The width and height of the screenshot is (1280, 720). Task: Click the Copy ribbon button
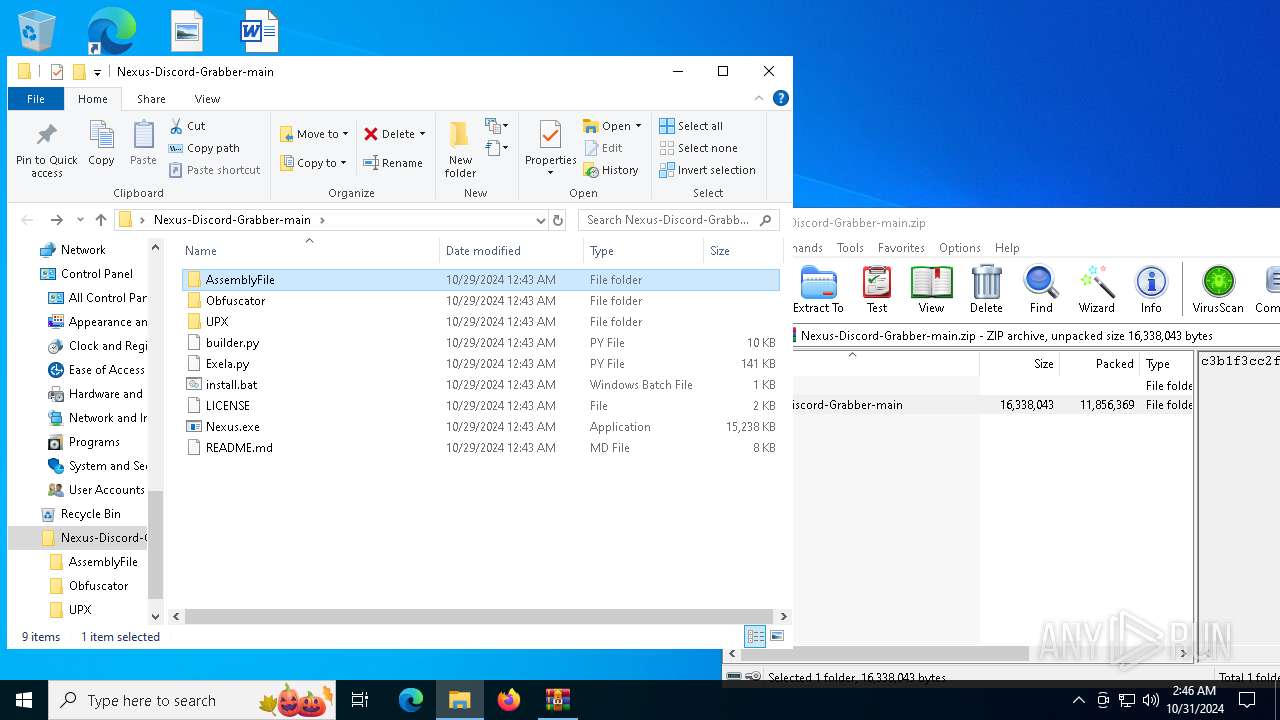tap(101, 143)
